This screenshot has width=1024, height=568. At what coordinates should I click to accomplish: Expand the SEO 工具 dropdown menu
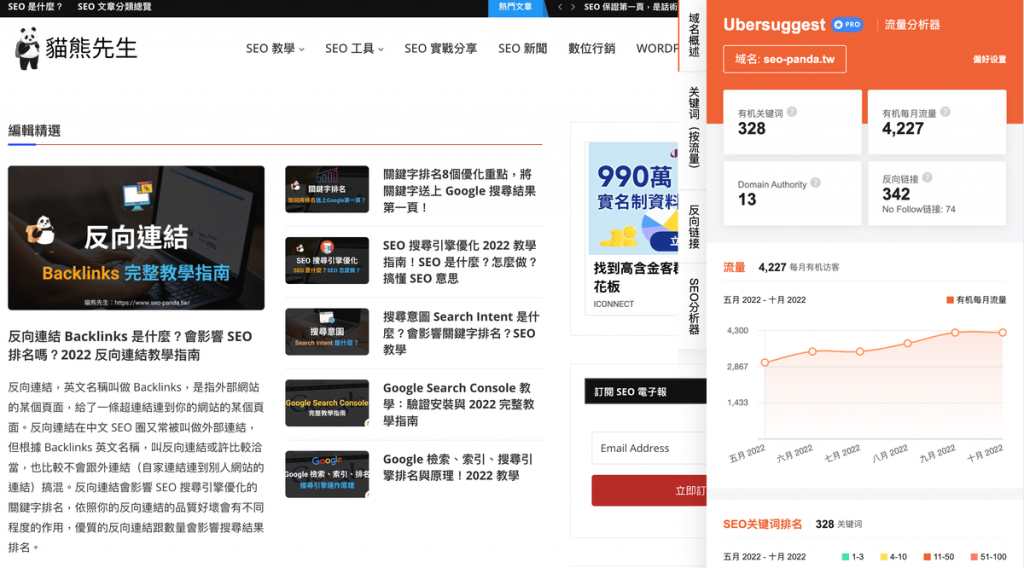354,48
